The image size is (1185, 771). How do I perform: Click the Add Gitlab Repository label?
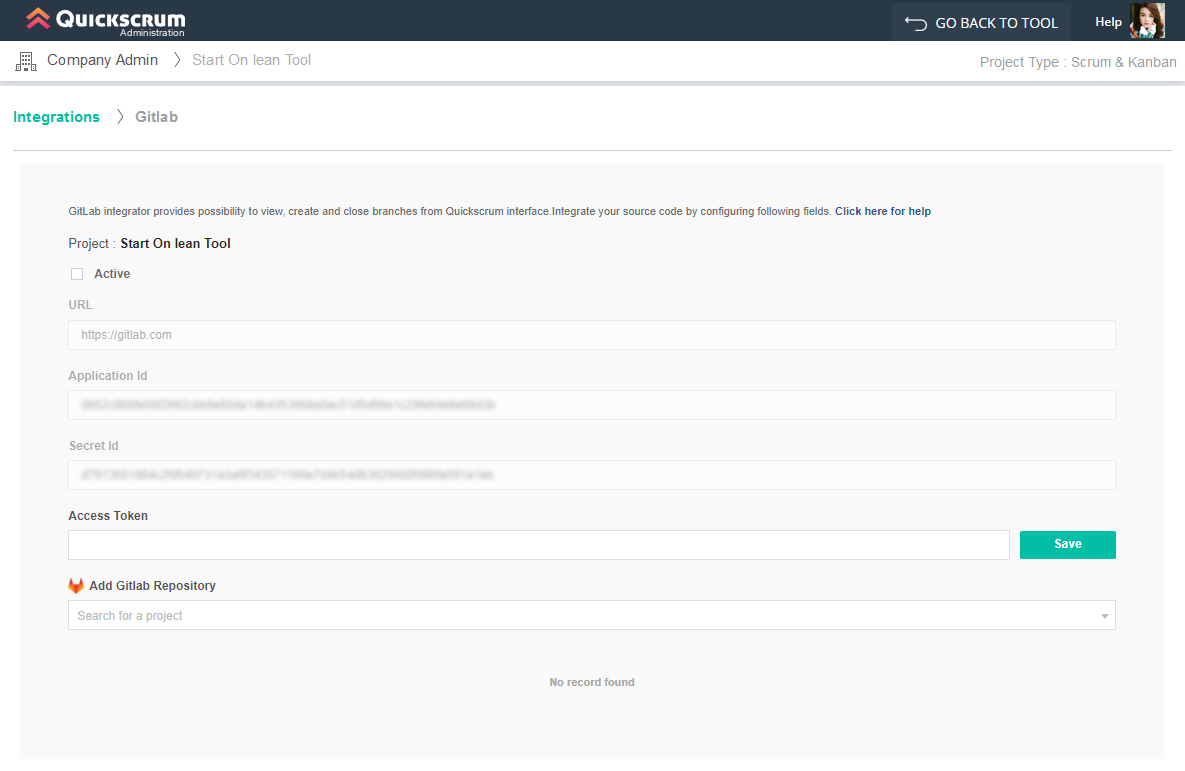pos(152,586)
